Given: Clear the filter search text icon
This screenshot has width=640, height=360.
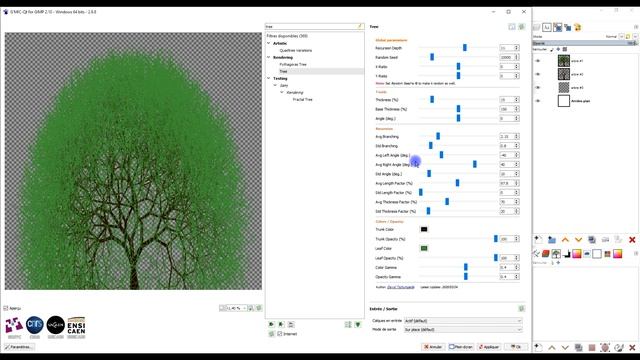Looking at the screenshot, I should (x=360, y=27).
